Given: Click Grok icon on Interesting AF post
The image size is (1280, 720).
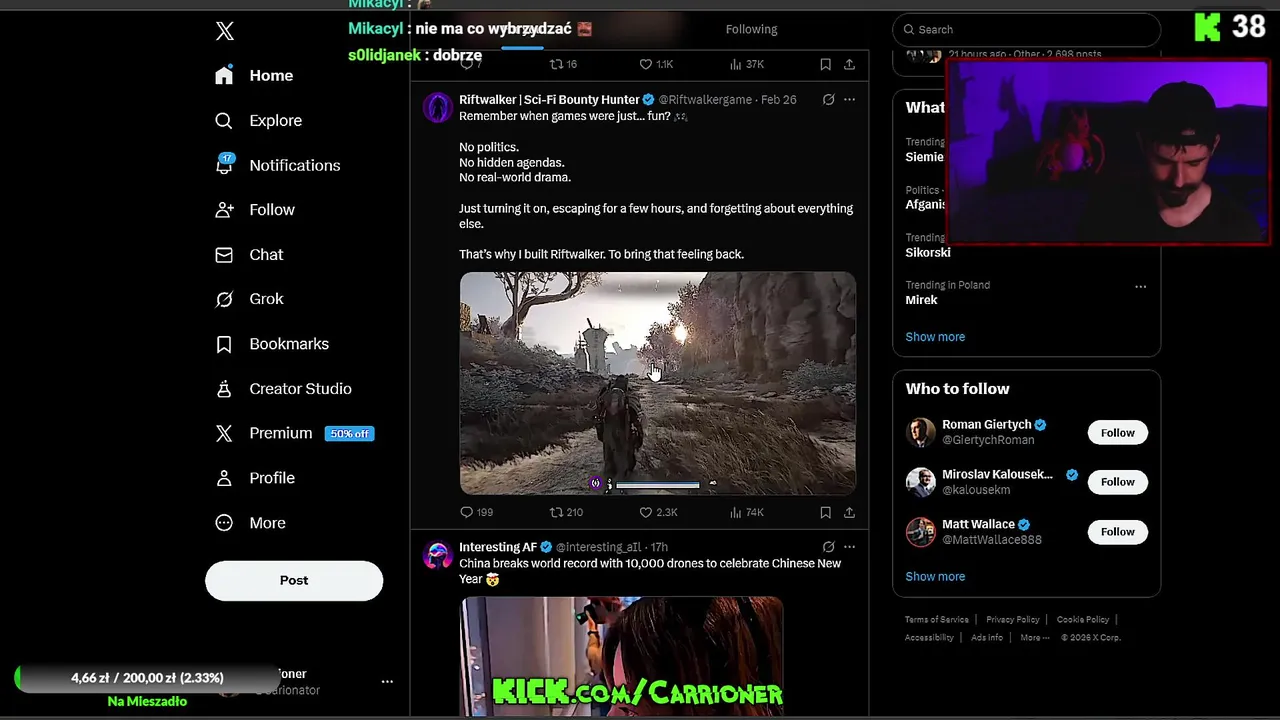Looking at the screenshot, I should [828, 548].
